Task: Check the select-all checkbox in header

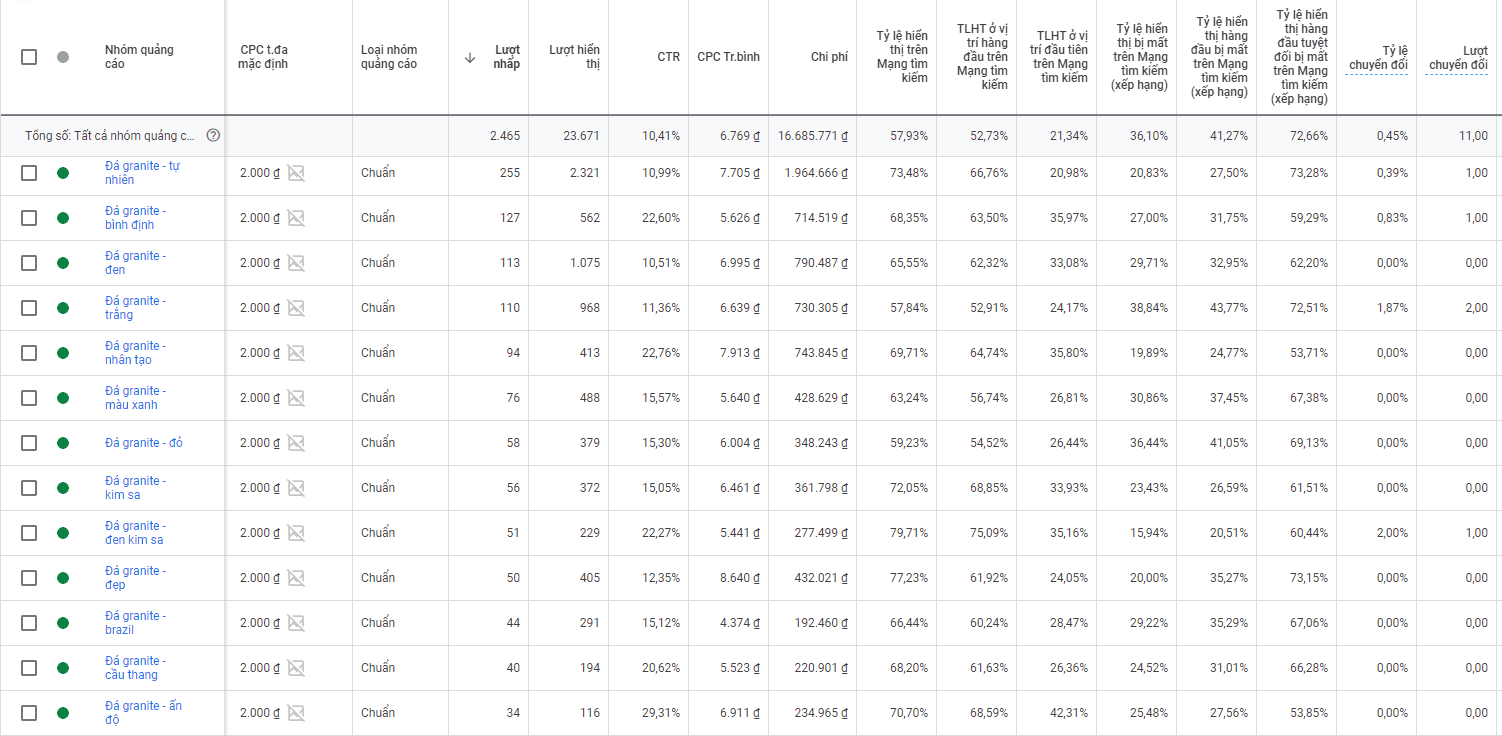Action: tap(29, 57)
